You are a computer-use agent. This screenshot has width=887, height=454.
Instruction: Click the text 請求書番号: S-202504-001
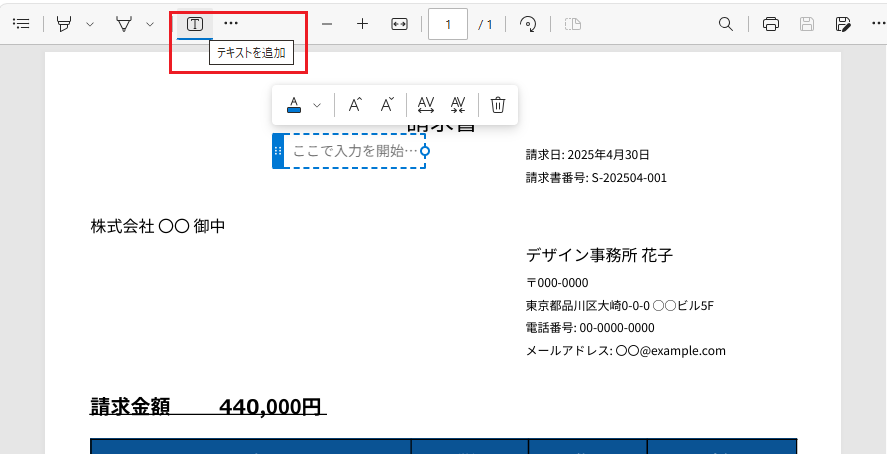tap(596, 178)
